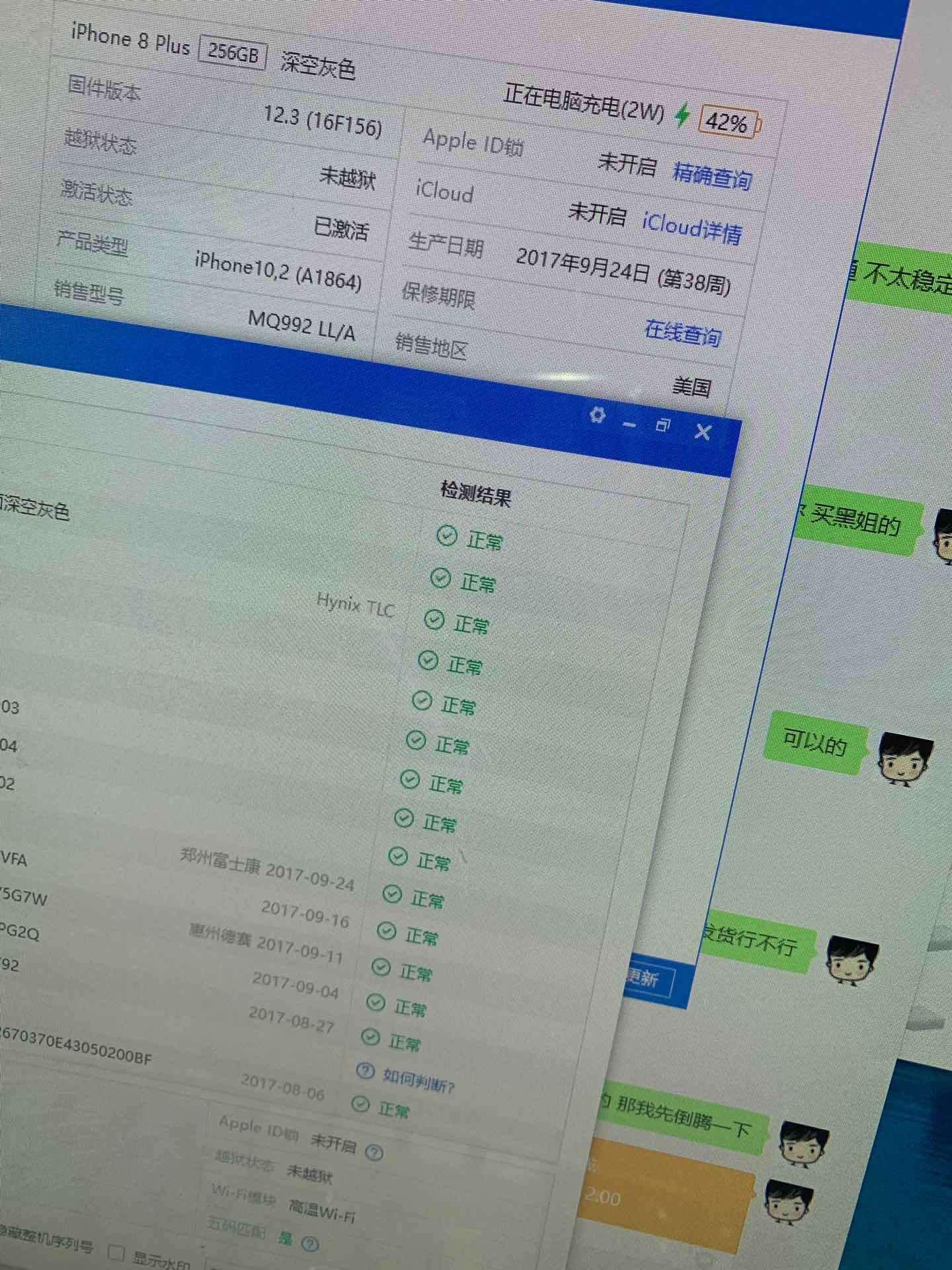This screenshot has width=952, height=1270.
Task: Open the 如何判断? help link
Action: pyautogui.click(x=418, y=1081)
